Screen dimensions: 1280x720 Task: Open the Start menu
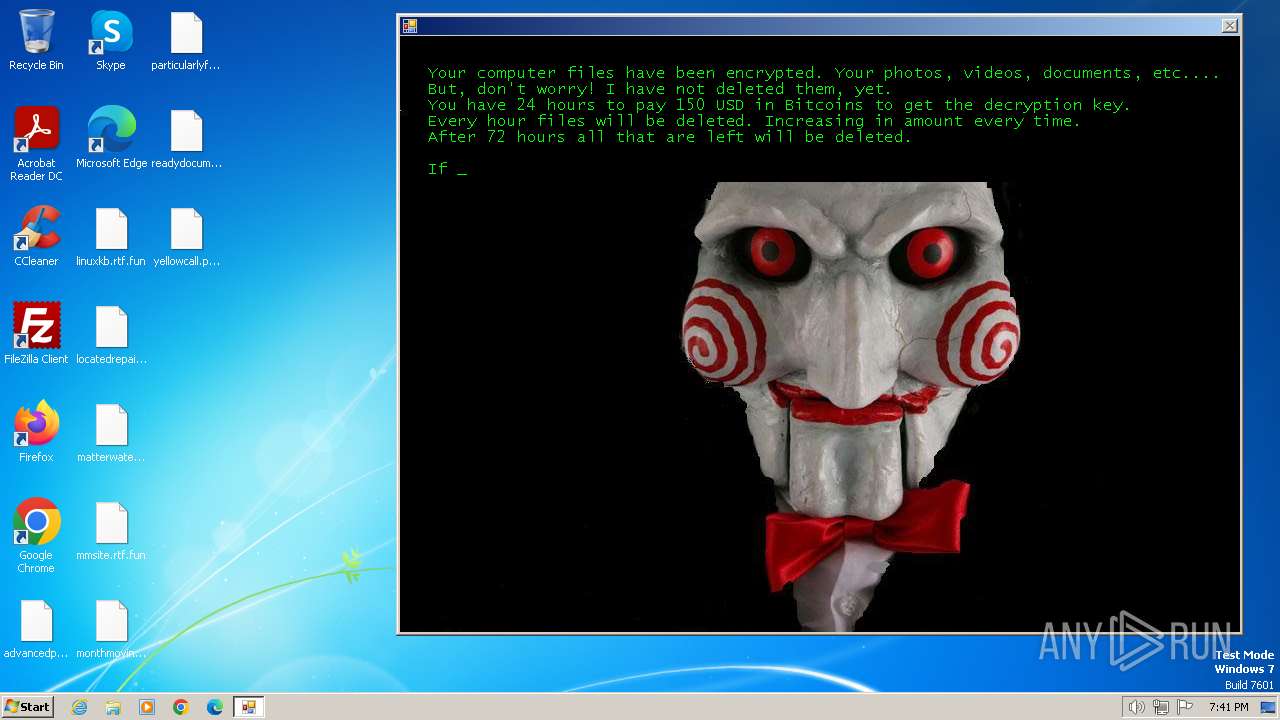27,707
